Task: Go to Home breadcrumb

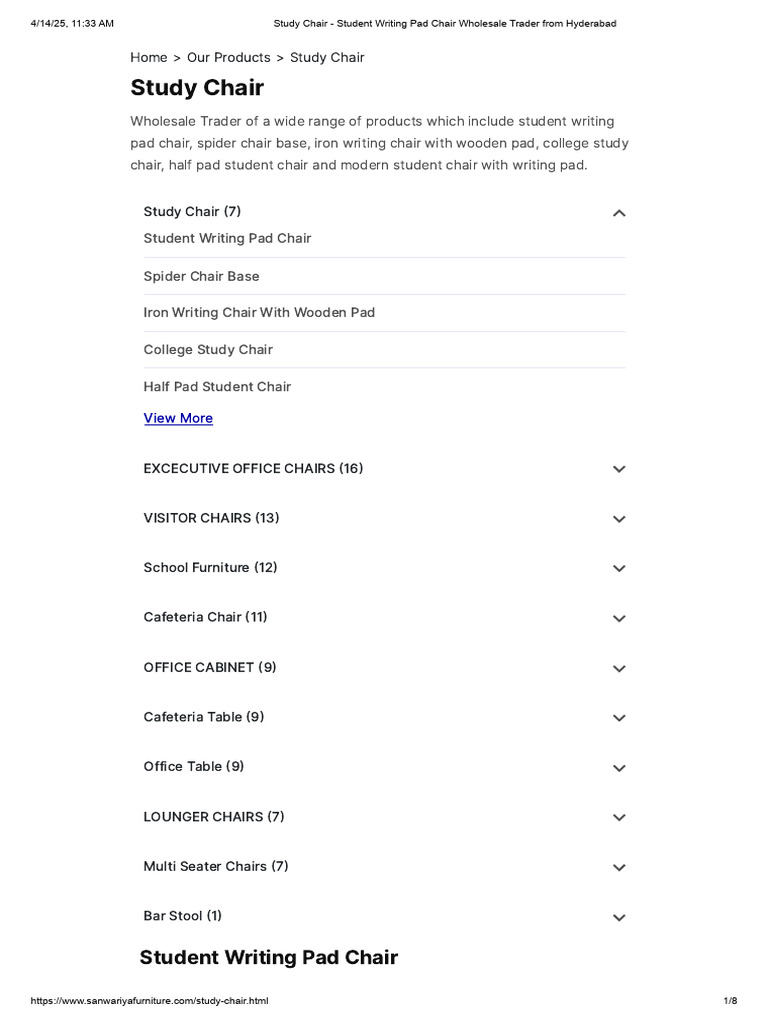Action: (x=149, y=57)
